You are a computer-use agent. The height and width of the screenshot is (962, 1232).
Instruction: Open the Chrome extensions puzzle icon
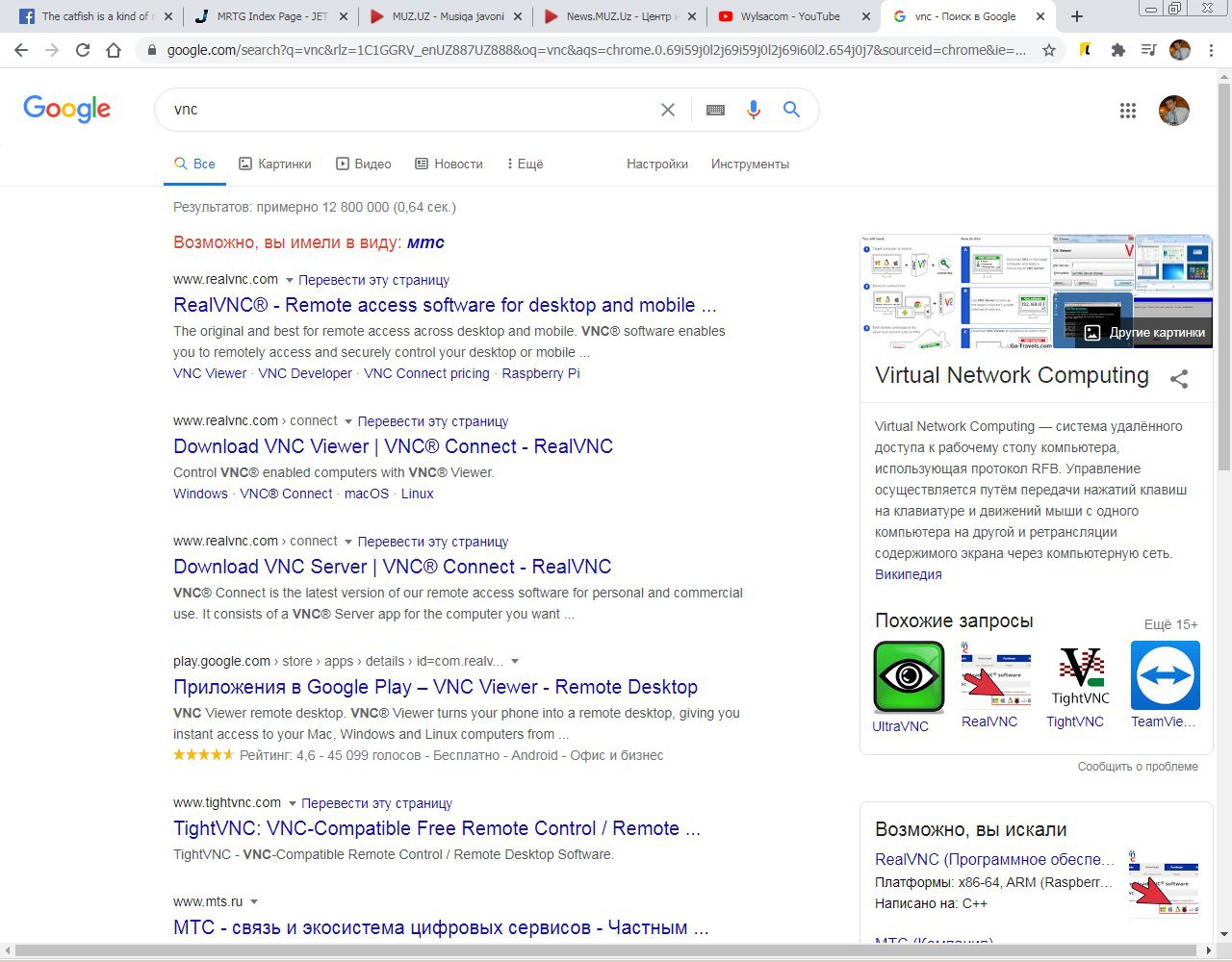pyautogui.click(x=1117, y=50)
